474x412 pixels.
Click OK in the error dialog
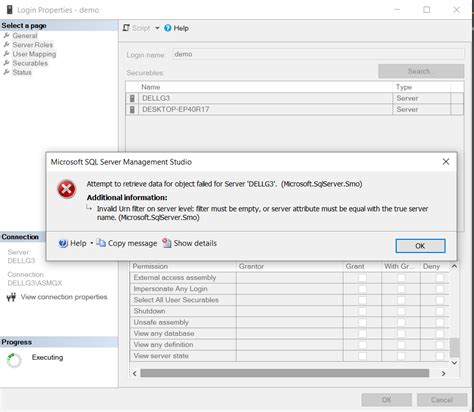point(420,246)
